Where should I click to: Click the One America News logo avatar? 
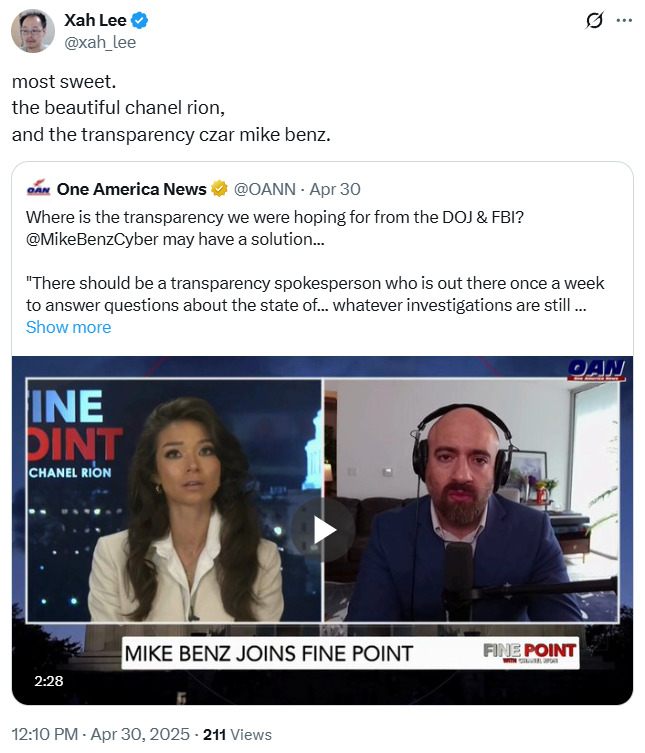click(38, 189)
